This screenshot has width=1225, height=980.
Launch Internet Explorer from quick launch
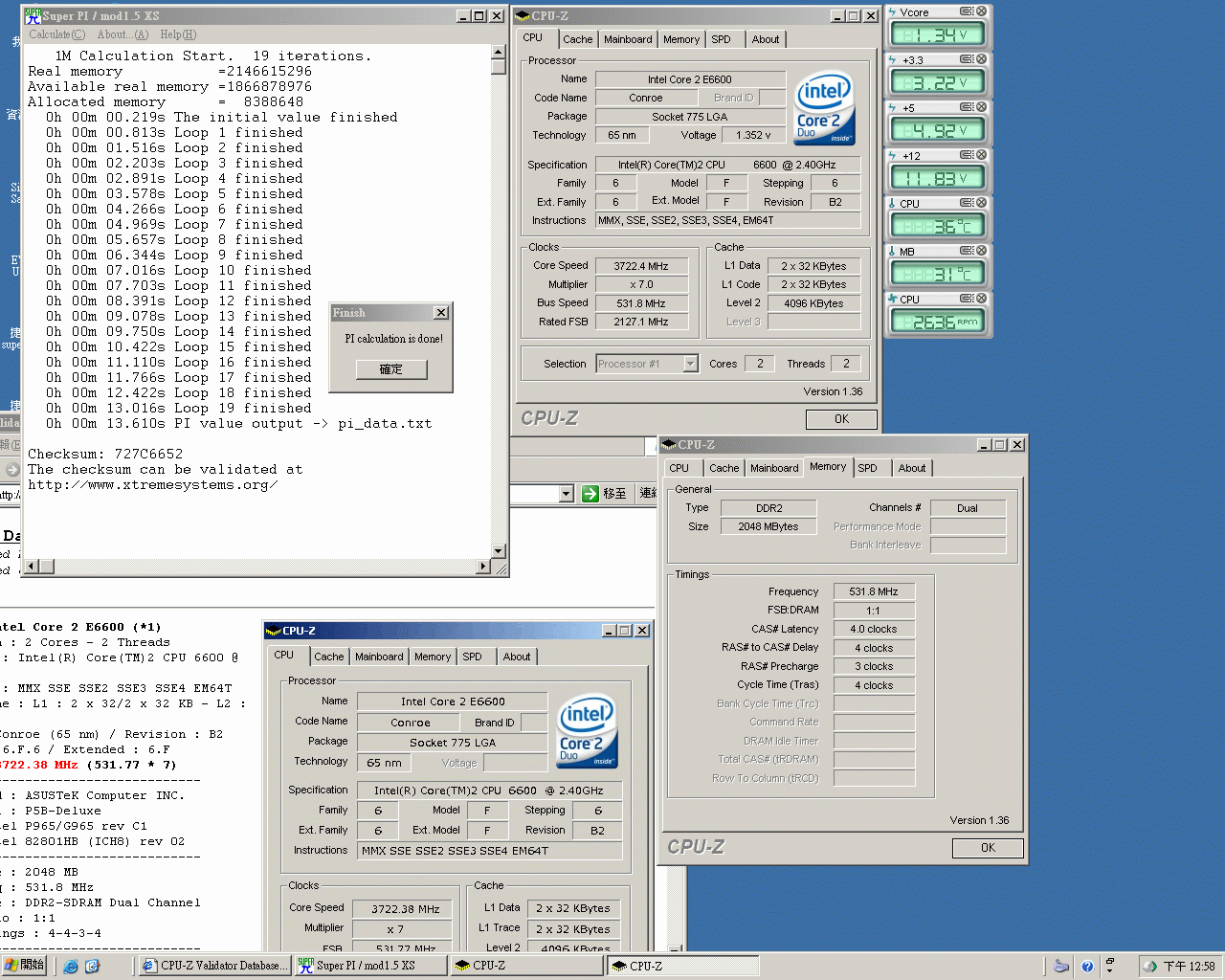tap(71, 967)
